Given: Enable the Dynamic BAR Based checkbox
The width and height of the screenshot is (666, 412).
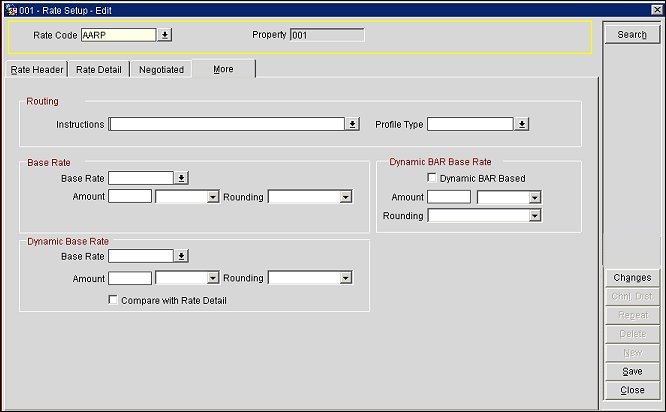Looking at the screenshot, I should click(x=432, y=179).
